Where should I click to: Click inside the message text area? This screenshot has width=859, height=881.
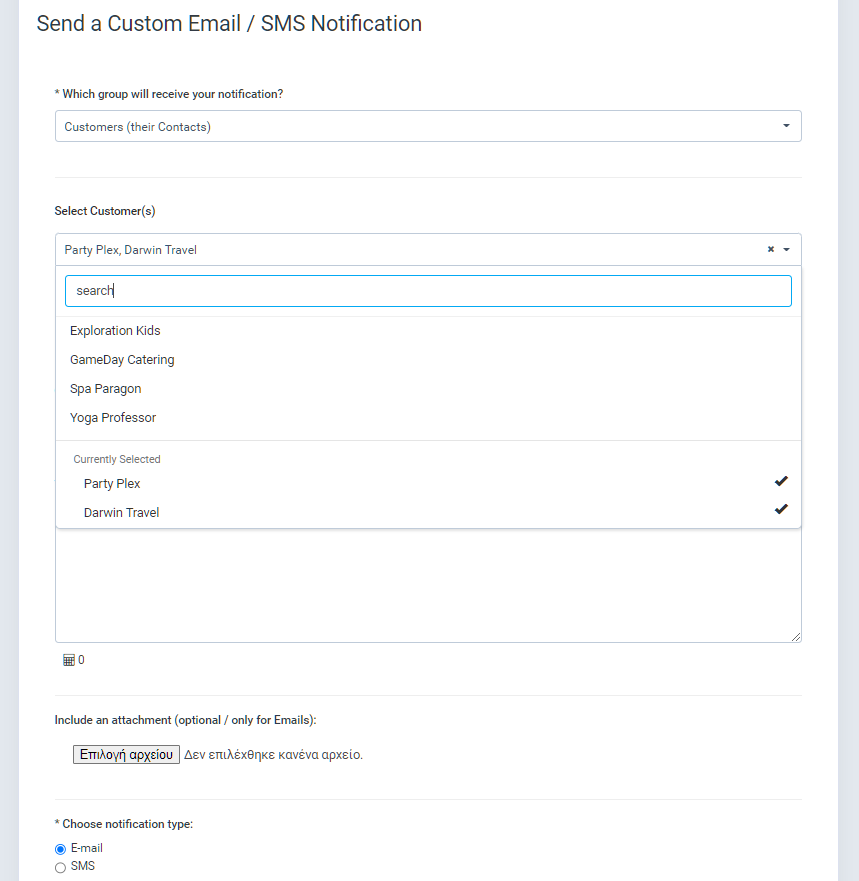[428, 585]
